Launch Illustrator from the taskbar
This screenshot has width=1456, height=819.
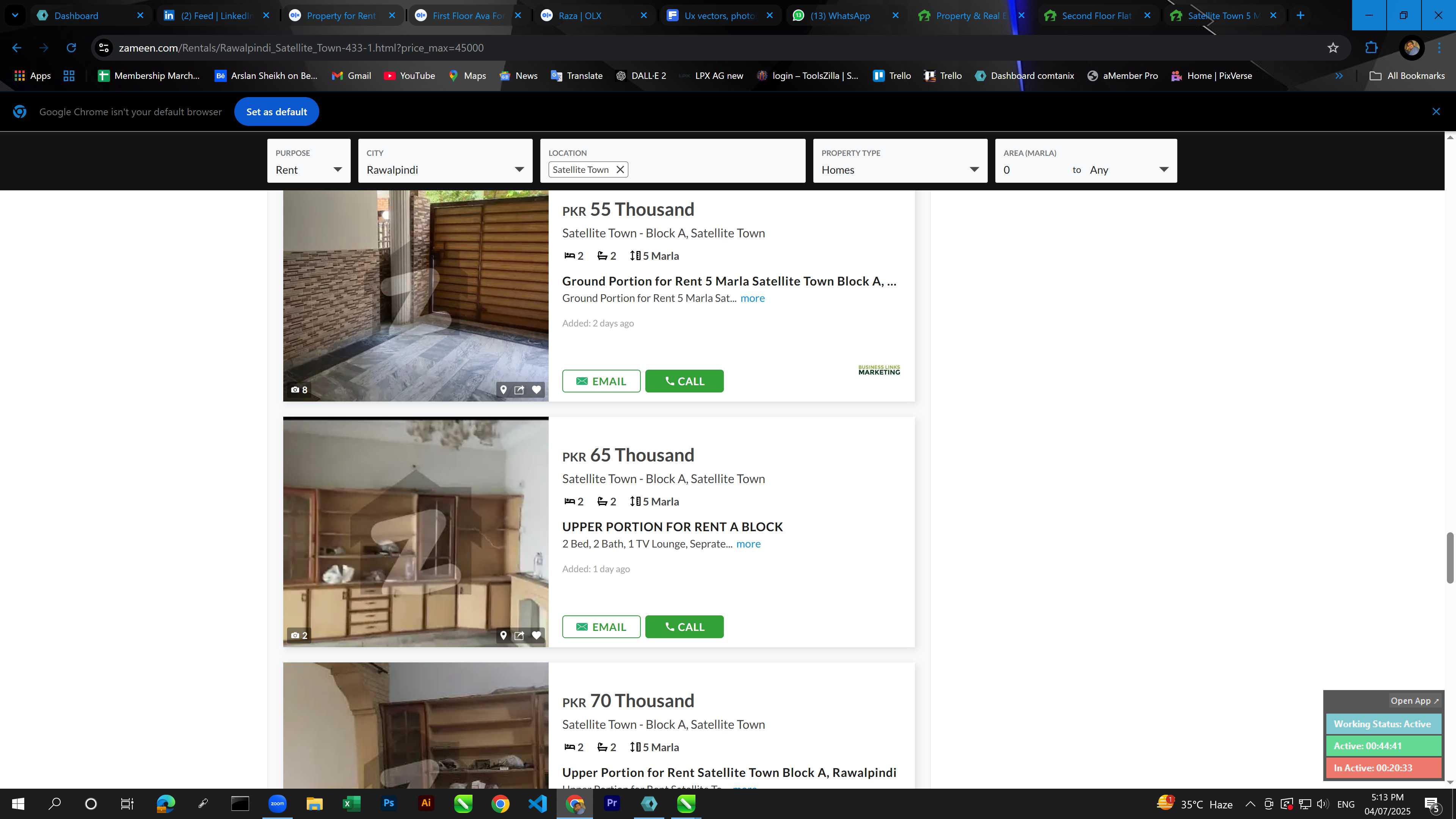425,803
